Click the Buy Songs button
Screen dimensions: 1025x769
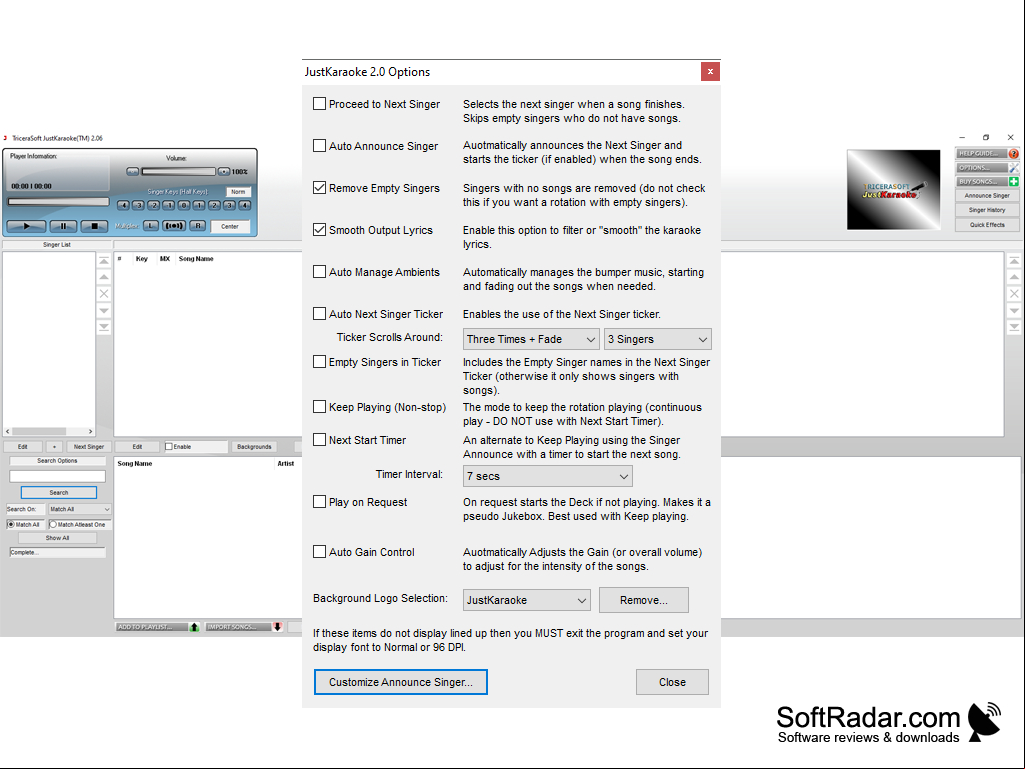(x=987, y=182)
